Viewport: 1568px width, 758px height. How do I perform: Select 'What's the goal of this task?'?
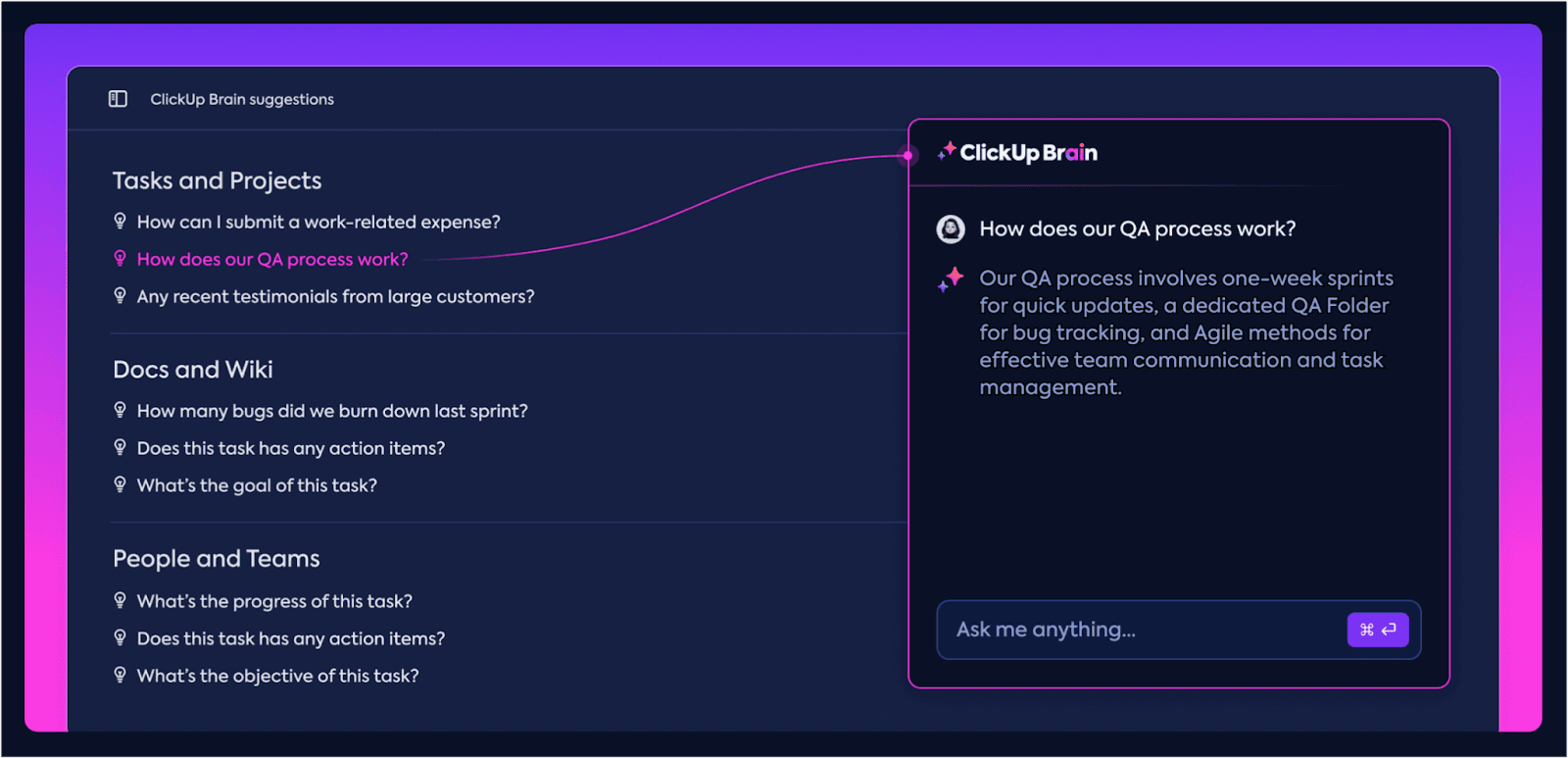[257, 485]
